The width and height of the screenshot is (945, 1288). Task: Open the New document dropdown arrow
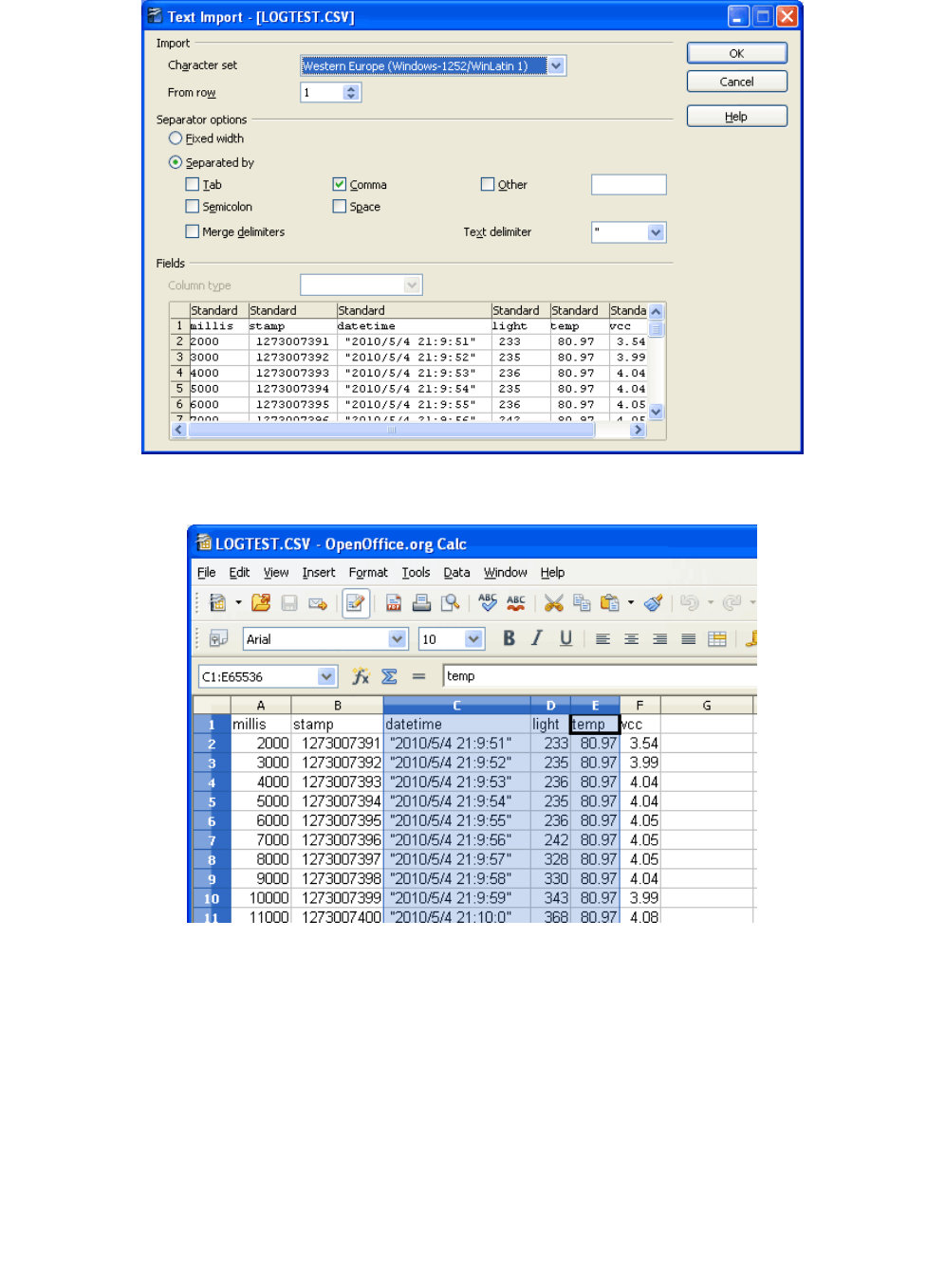238,602
